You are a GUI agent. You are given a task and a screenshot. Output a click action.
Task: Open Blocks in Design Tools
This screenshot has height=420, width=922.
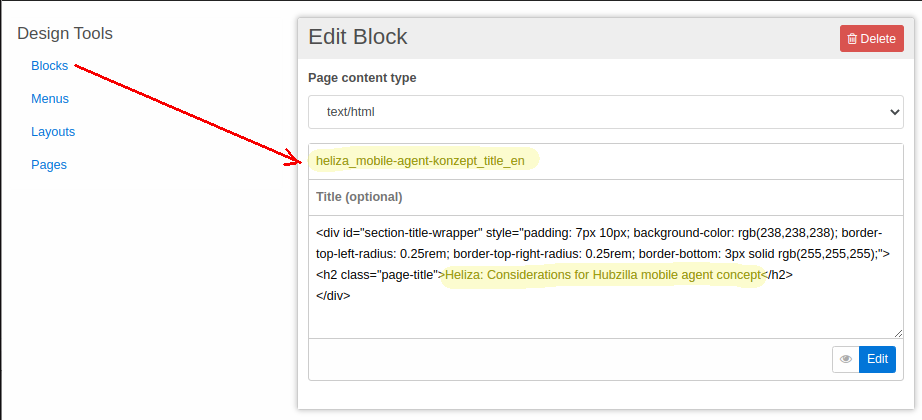49,66
